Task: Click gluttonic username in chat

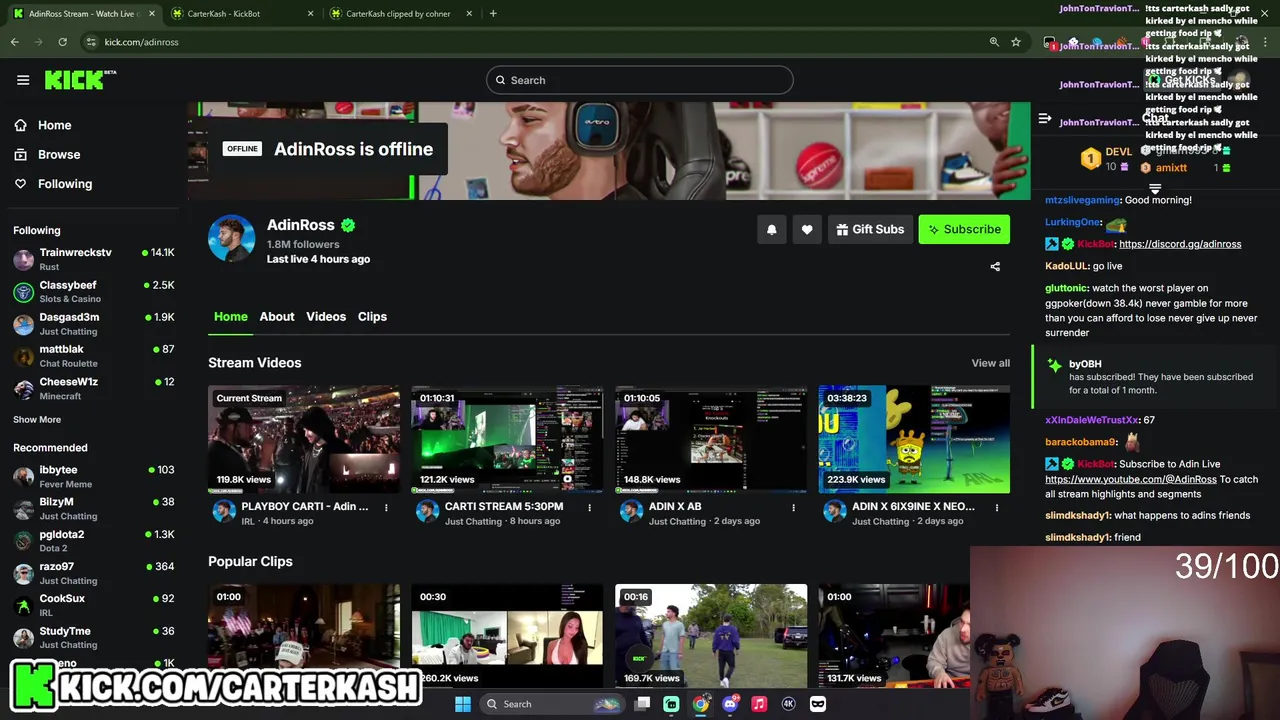Action: (1066, 288)
